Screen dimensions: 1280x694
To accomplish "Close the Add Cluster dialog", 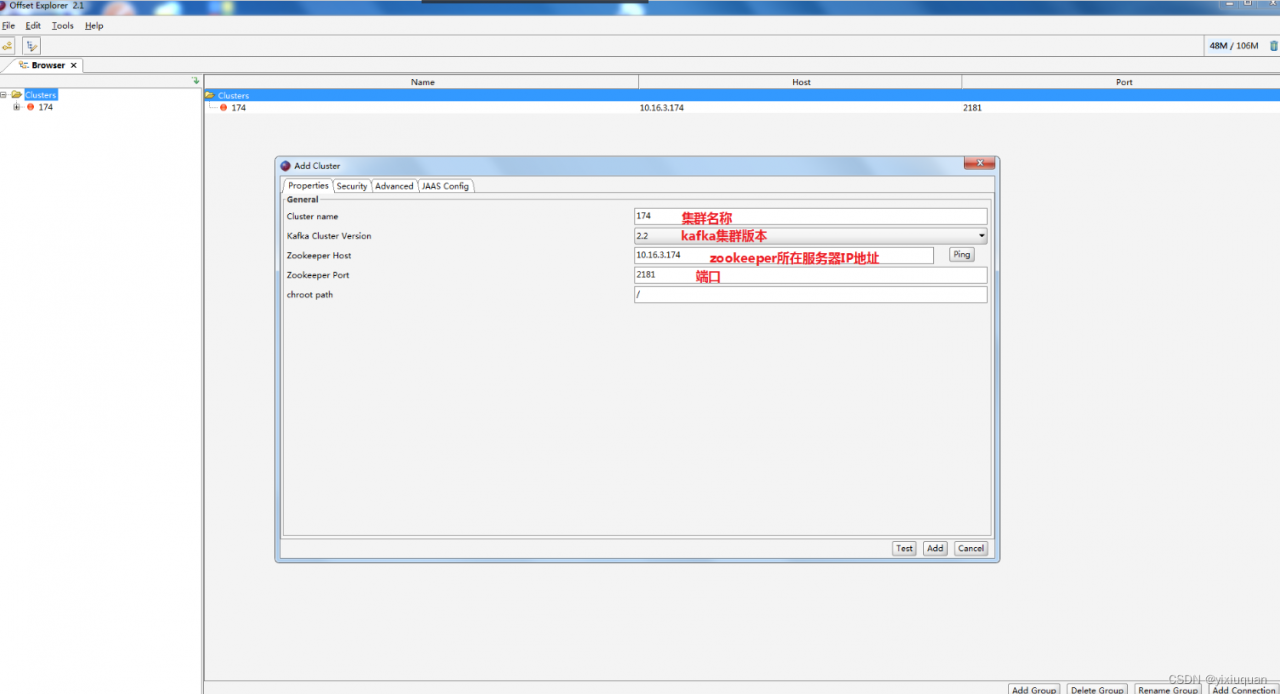I will 980,162.
